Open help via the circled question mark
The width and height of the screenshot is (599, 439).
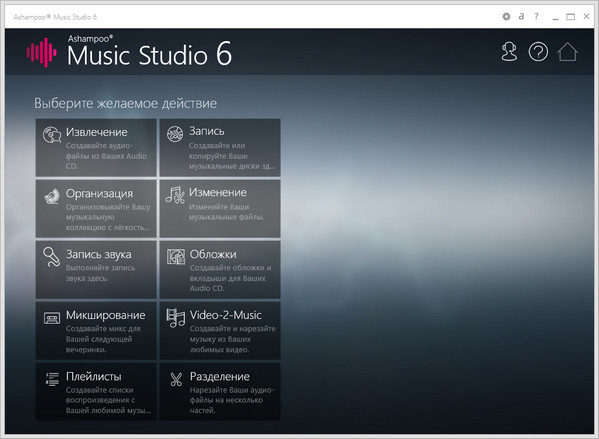tap(538, 52)
